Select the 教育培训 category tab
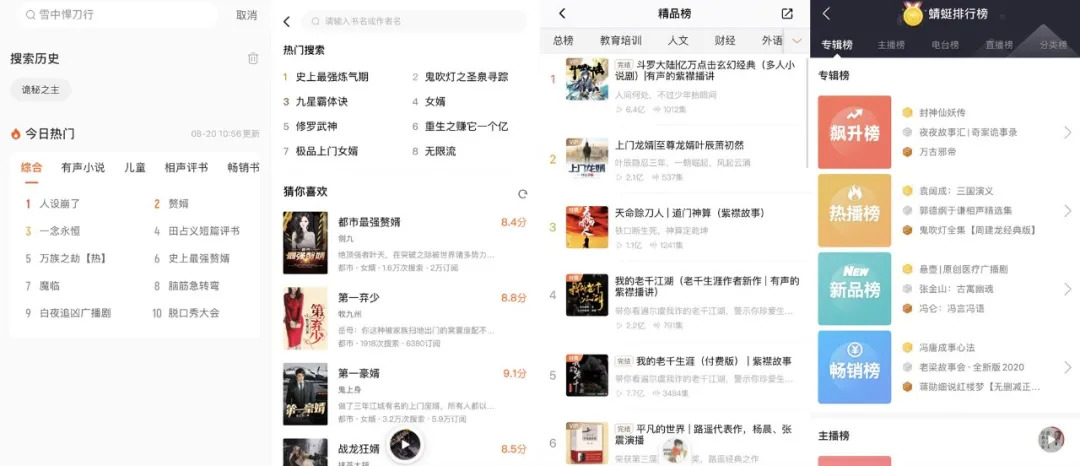 coord(621,41)
